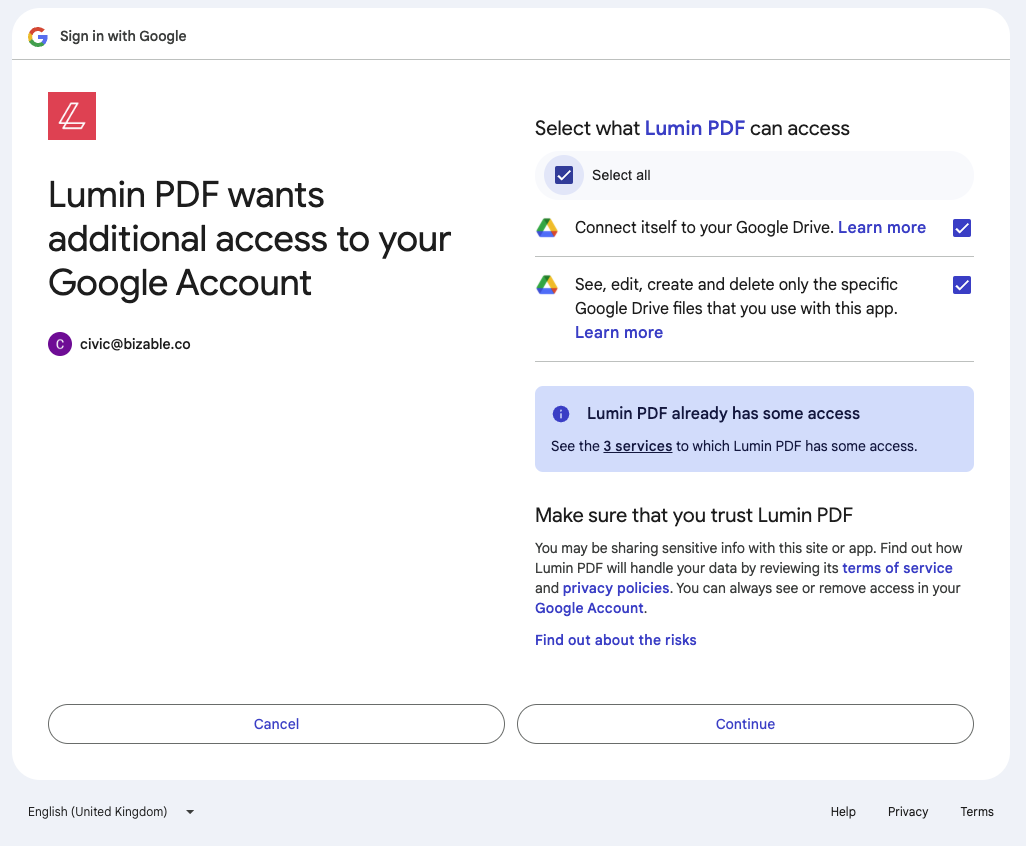Click the Drive icon beside See, edit, create
This screenshot has height=846, width=1026.
click(547, 285)
